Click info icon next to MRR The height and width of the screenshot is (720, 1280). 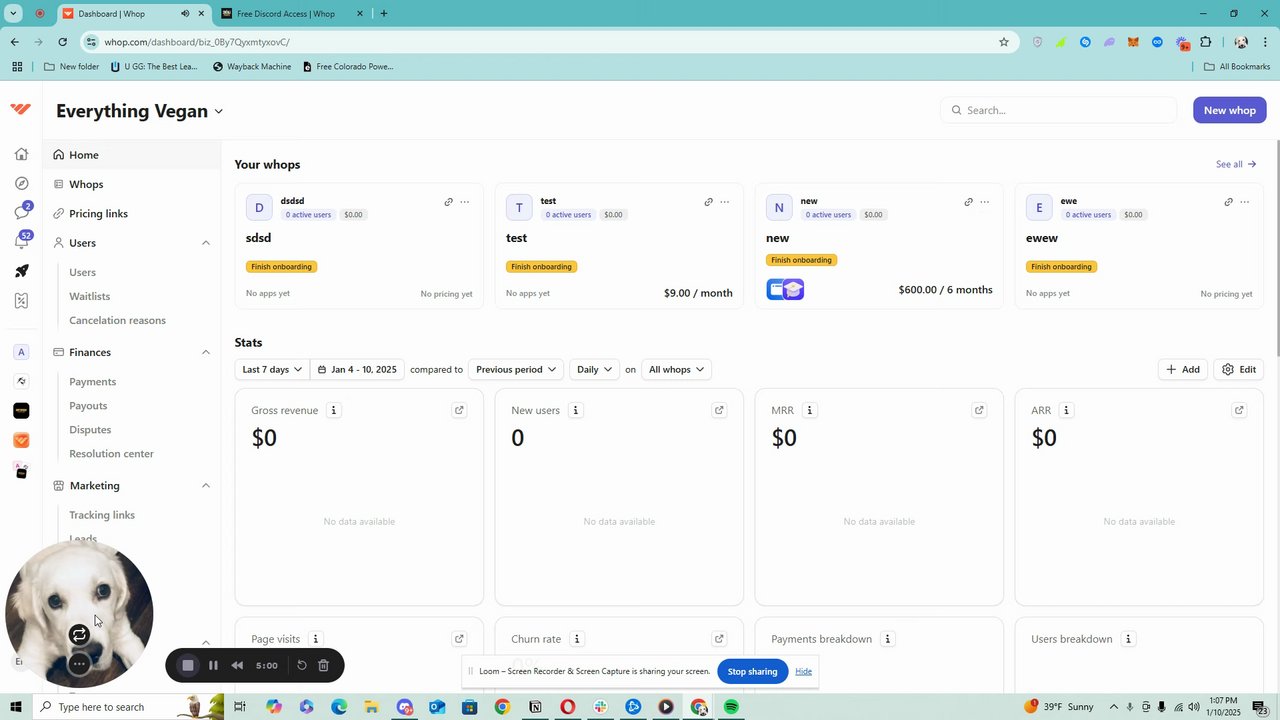(x=809, y=410)
